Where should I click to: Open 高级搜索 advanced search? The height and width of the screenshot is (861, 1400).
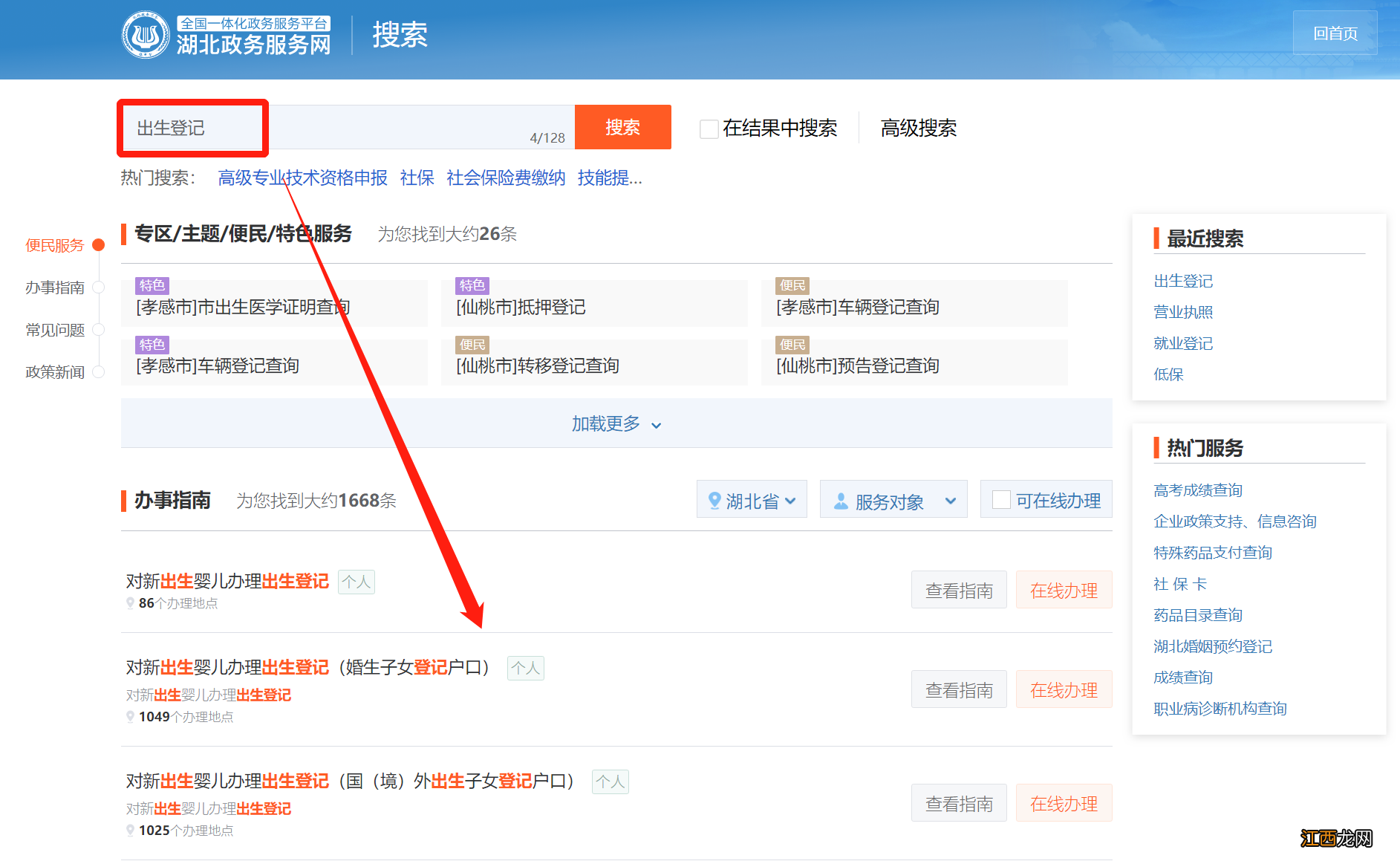pos(918,128)
